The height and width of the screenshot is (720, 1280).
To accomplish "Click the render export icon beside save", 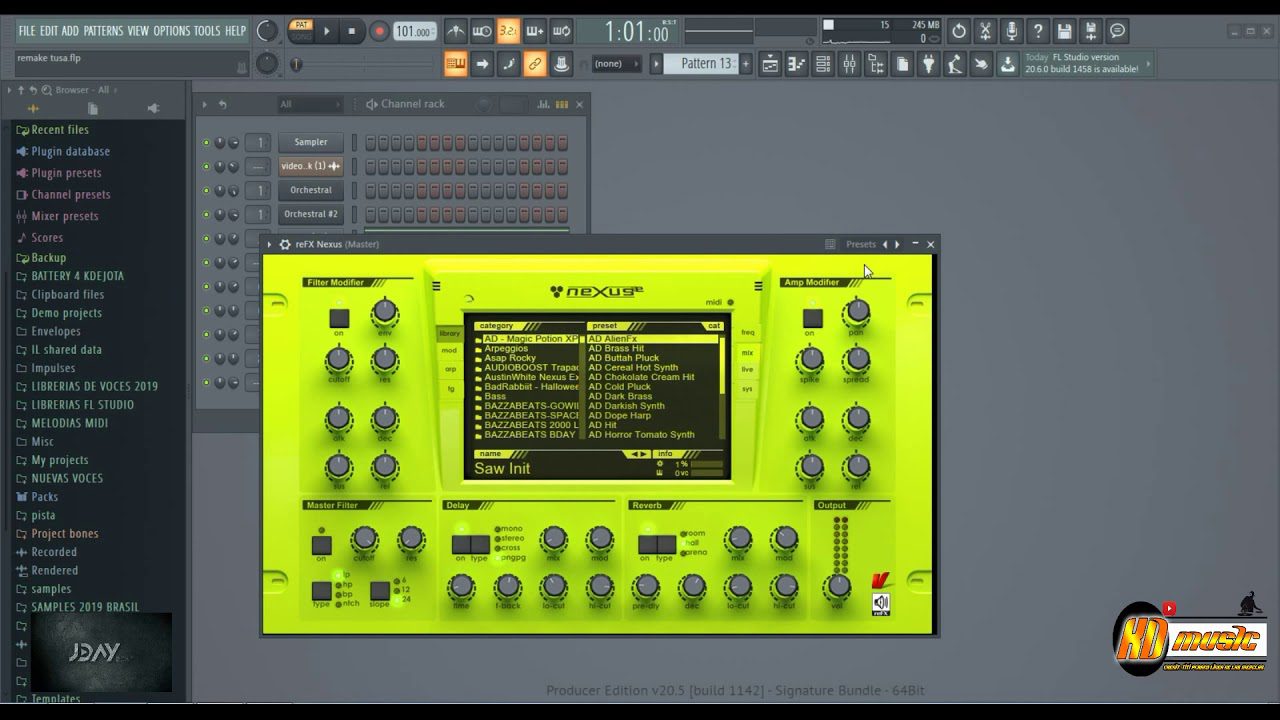I will pos(1090,31).
